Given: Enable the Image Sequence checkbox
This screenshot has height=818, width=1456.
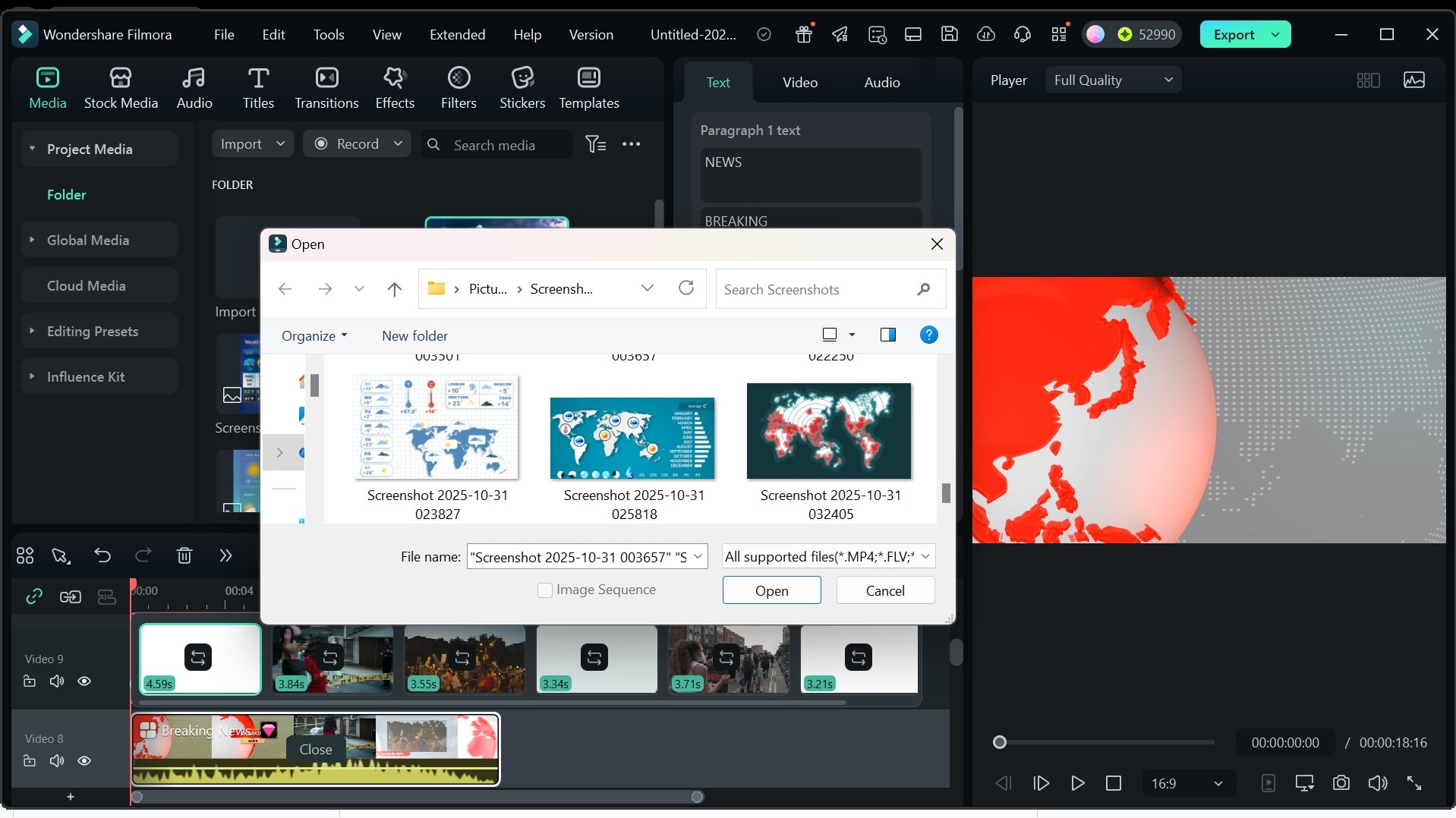Looking at the screenshot, I should coord(544,590).
